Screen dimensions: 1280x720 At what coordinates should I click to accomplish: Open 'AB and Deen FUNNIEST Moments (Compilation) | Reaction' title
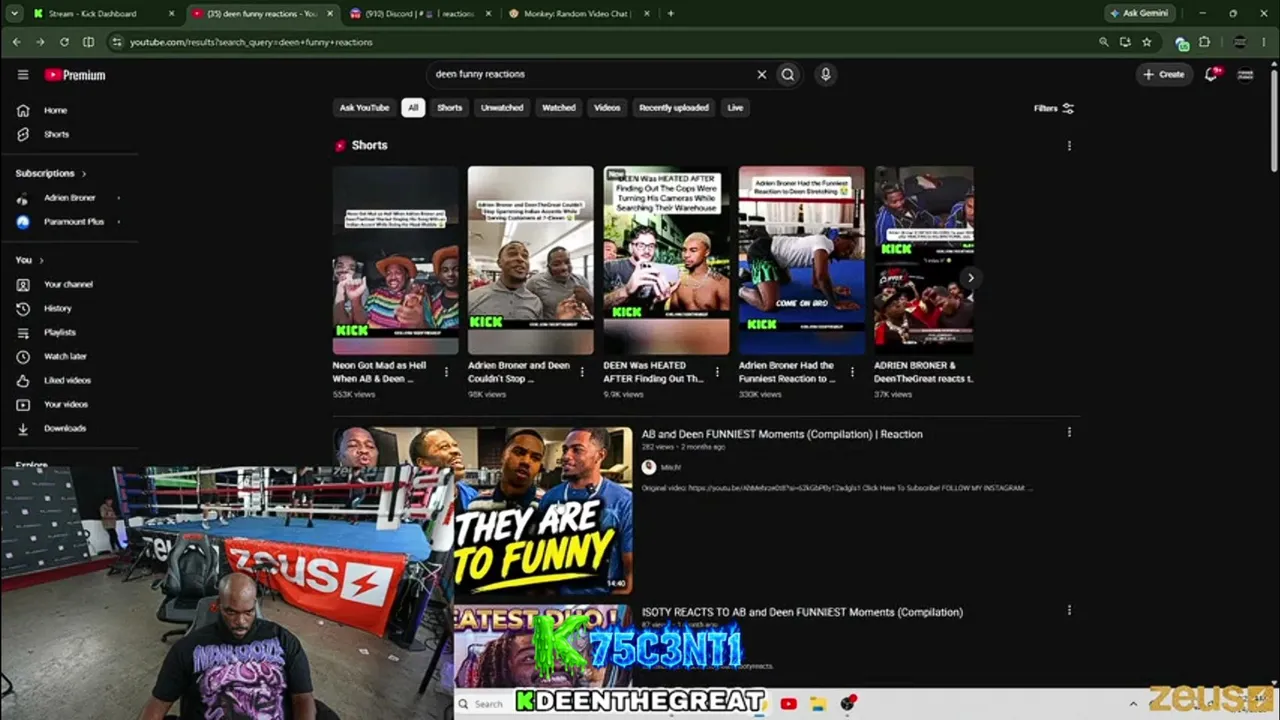[x=782, y=434]
